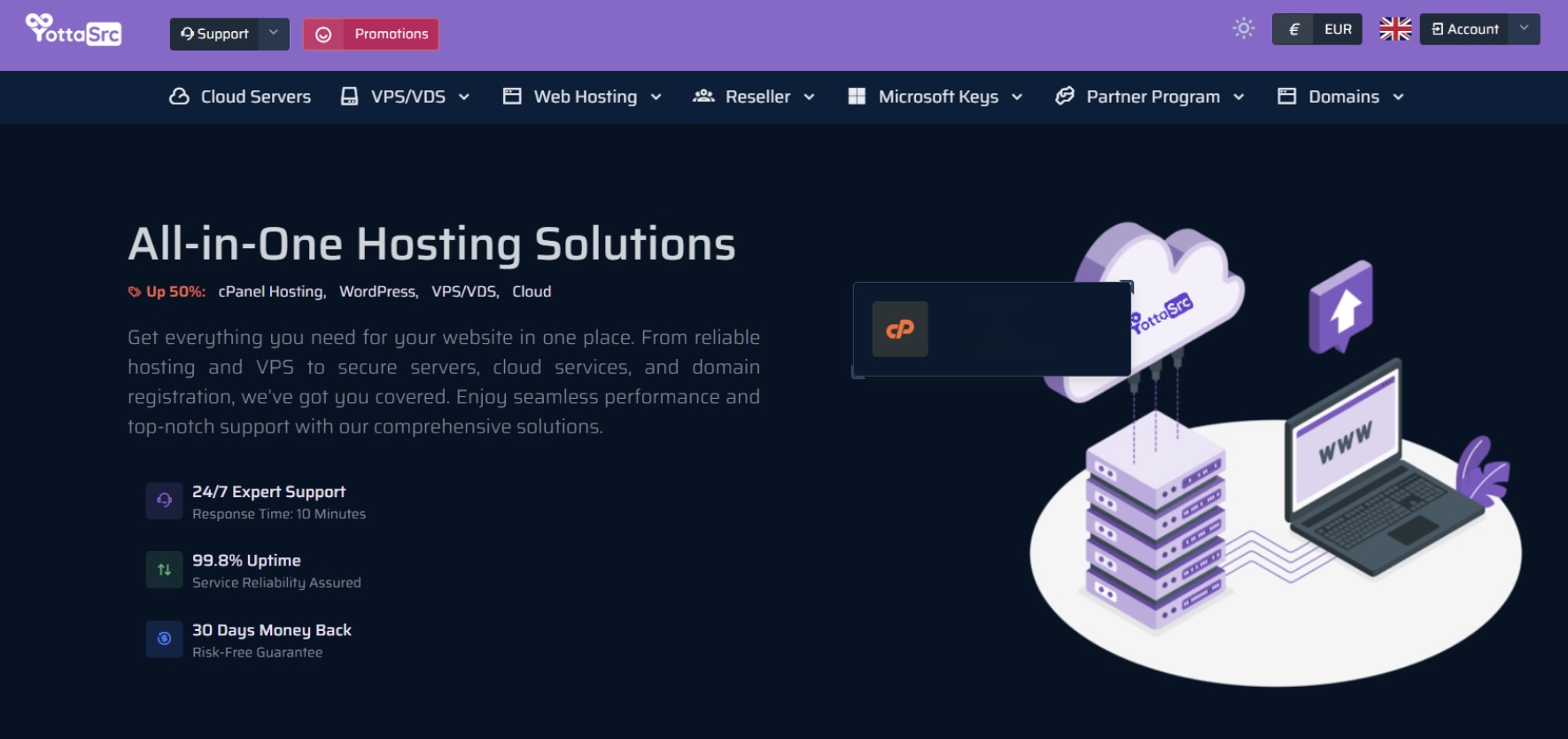The image size is (1568, 739).
Task: Expand the Partner Program chevron
Action: (1239, 97)
